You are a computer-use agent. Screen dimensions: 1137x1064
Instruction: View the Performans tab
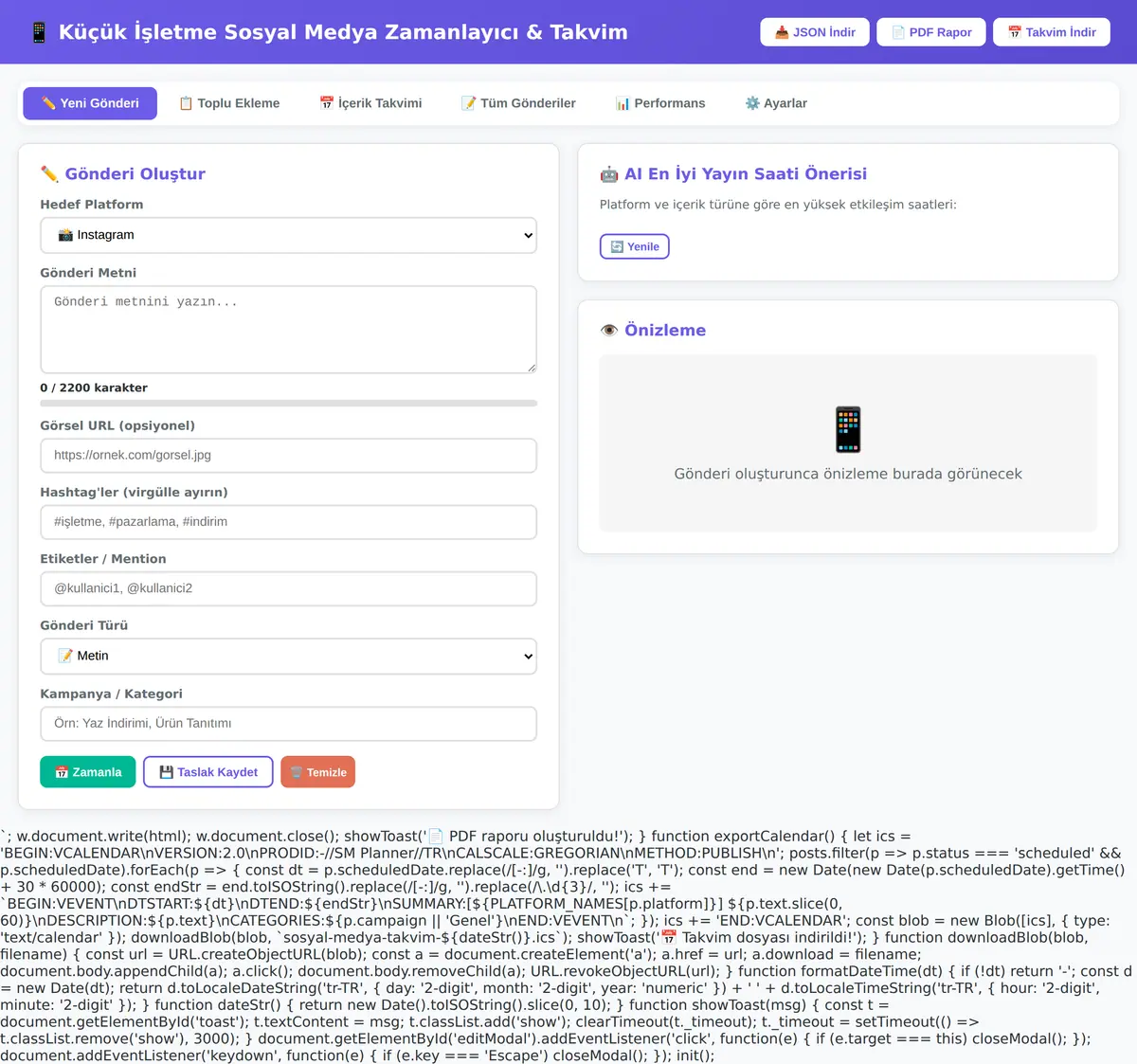point(660,103)
